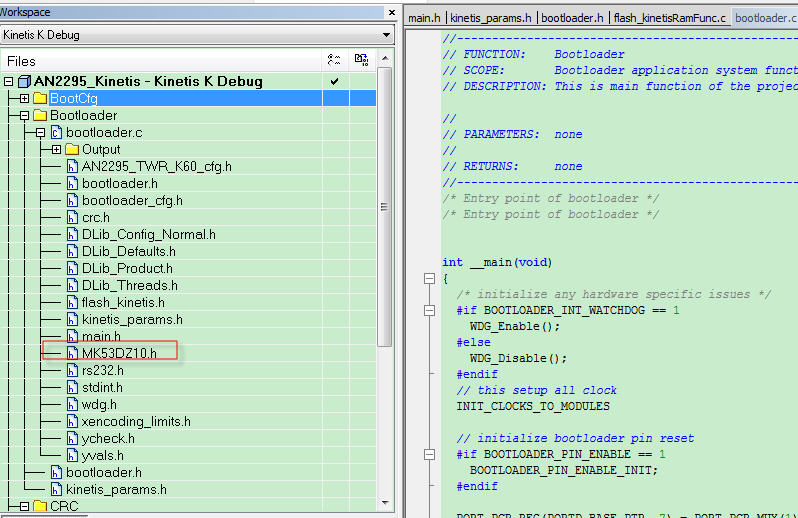798x518 pixels.
Task: Switch to the kinetis_params.h editor tab
Action: (491, 18)
